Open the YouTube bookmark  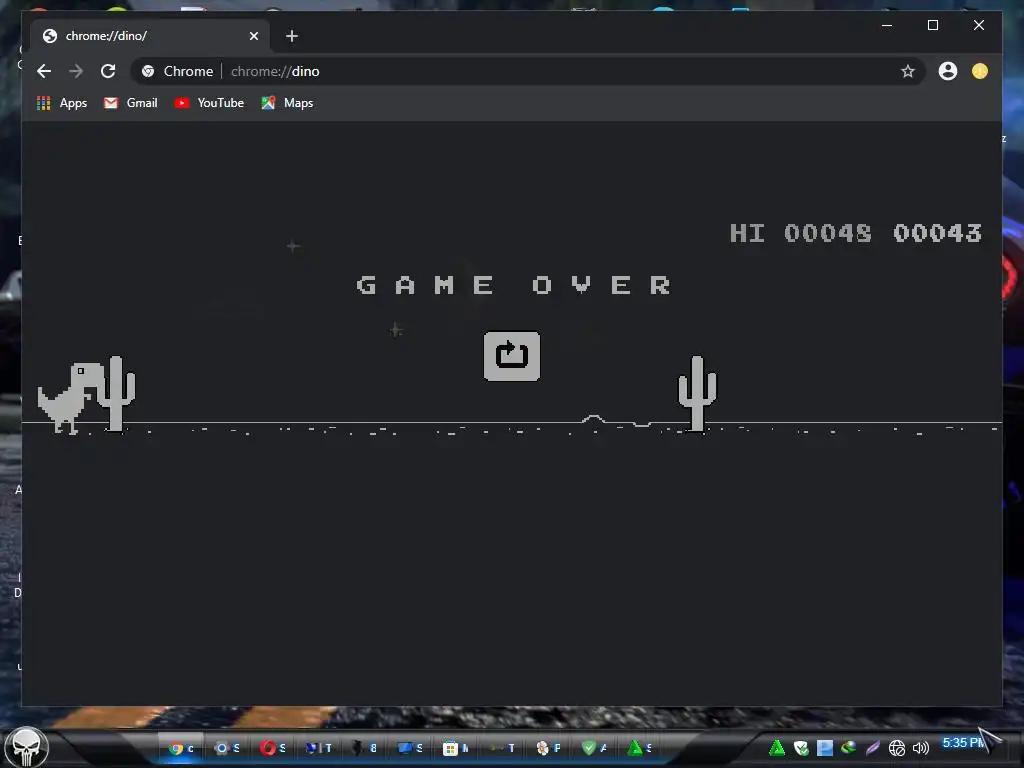pyautogui.click(x=209, y=103)
